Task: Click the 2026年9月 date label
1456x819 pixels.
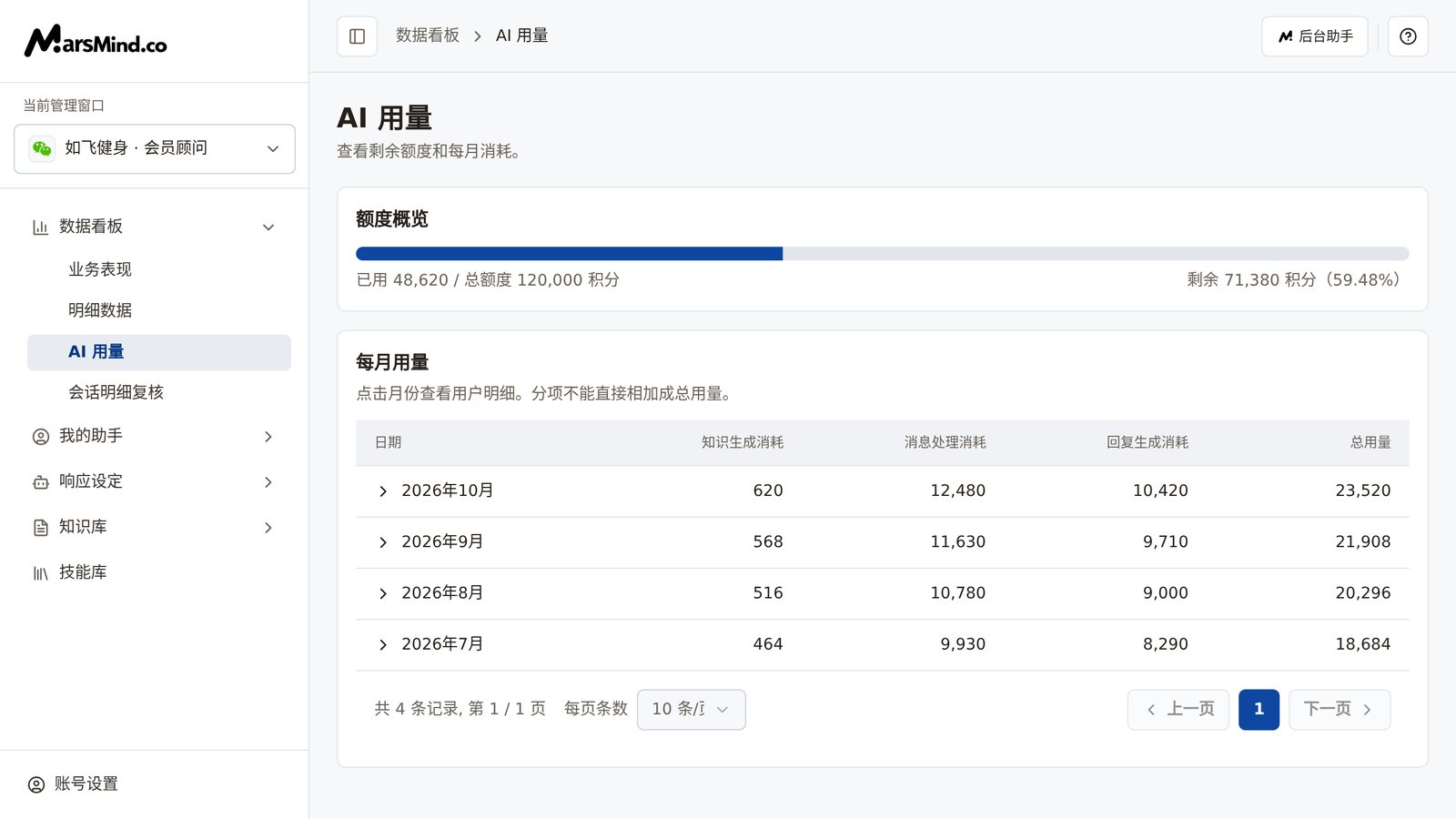Action: tap(442, 541)
